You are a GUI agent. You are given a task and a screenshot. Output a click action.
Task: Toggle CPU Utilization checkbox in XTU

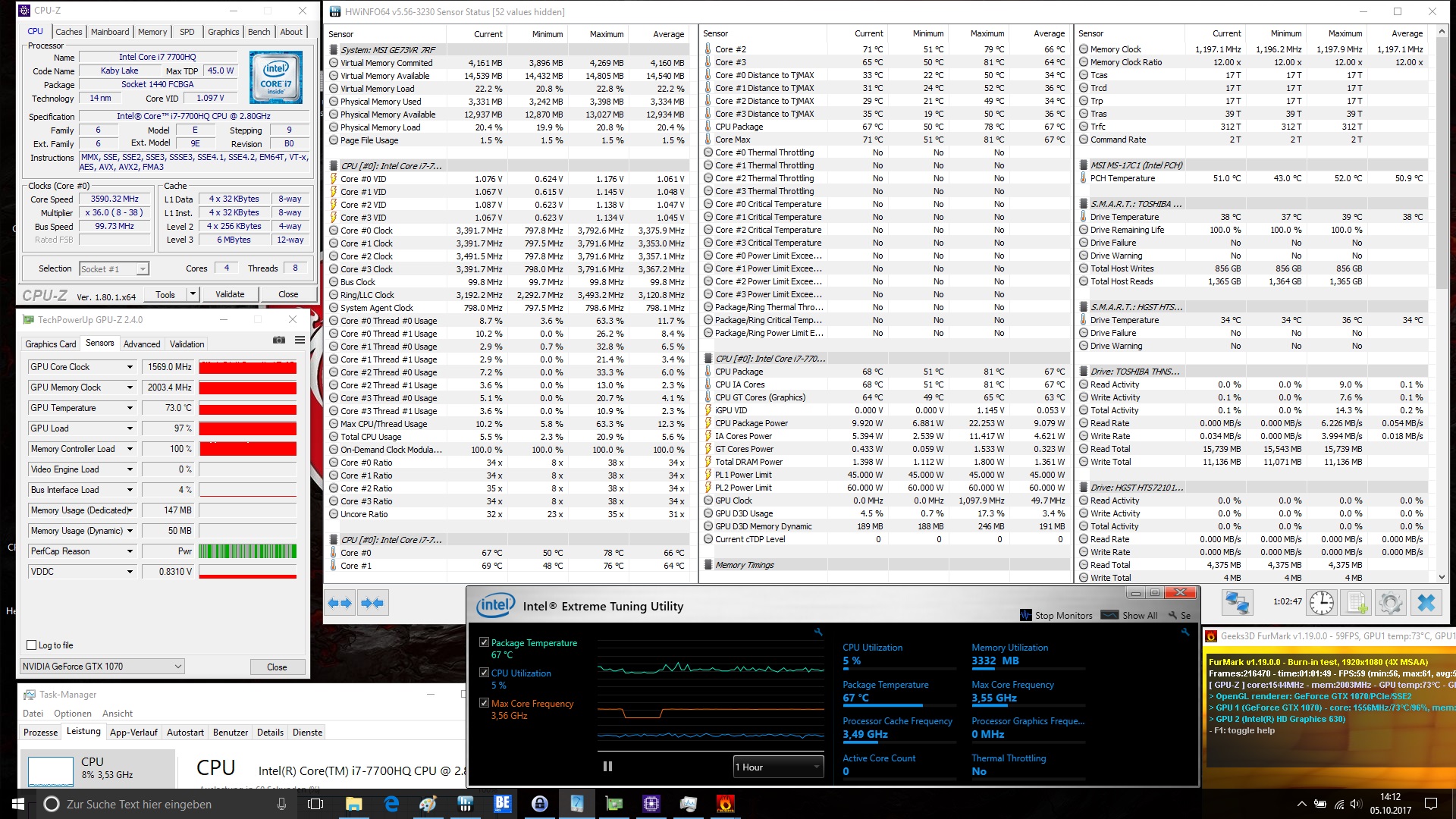coord(484,673)
